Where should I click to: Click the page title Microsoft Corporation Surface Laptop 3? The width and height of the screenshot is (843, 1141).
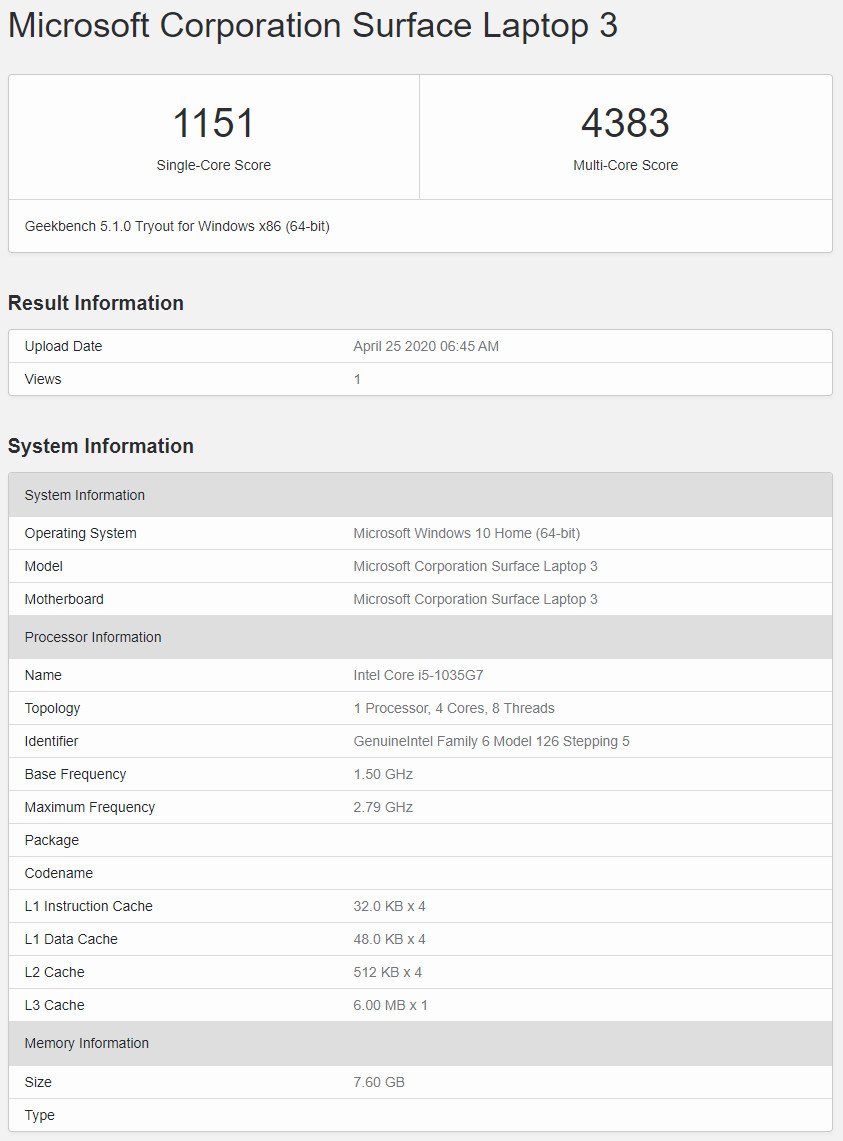pos(313,26)
